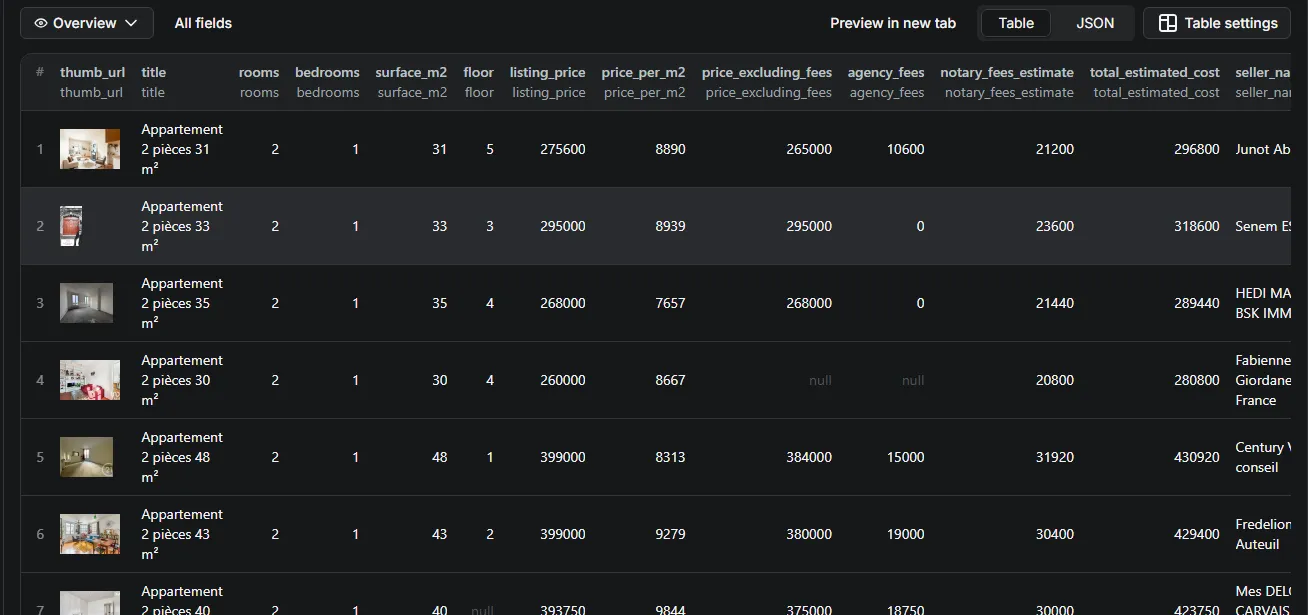This screenshot has height=615, width=1308.
Task: Select the agency_fees column header
Action: pos(885,72)
